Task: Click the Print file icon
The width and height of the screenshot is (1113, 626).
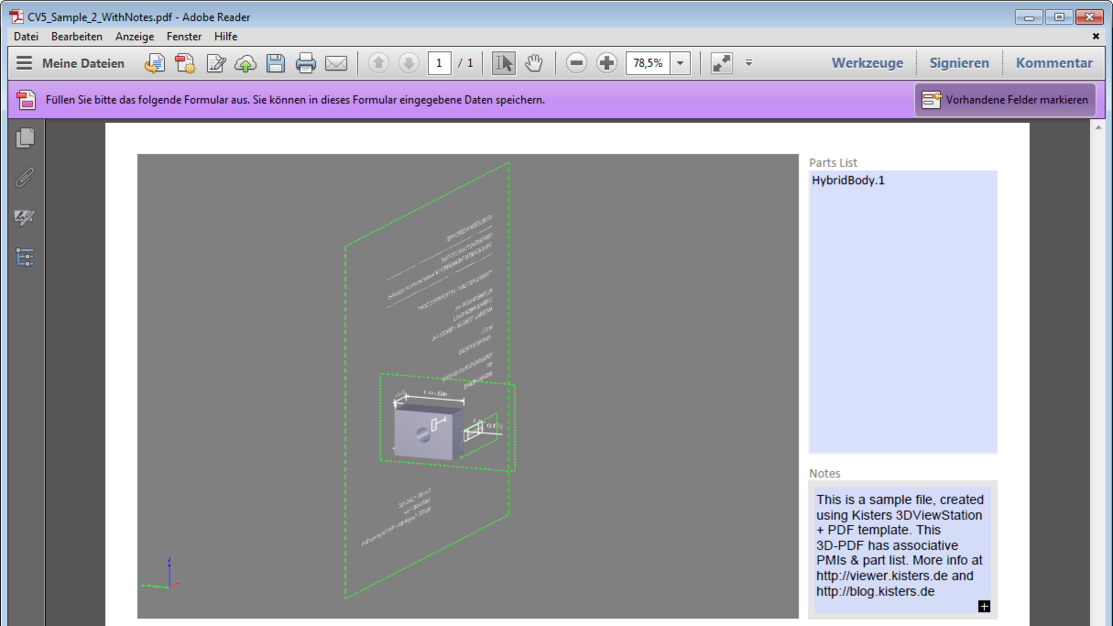Action: click(306, 63)
